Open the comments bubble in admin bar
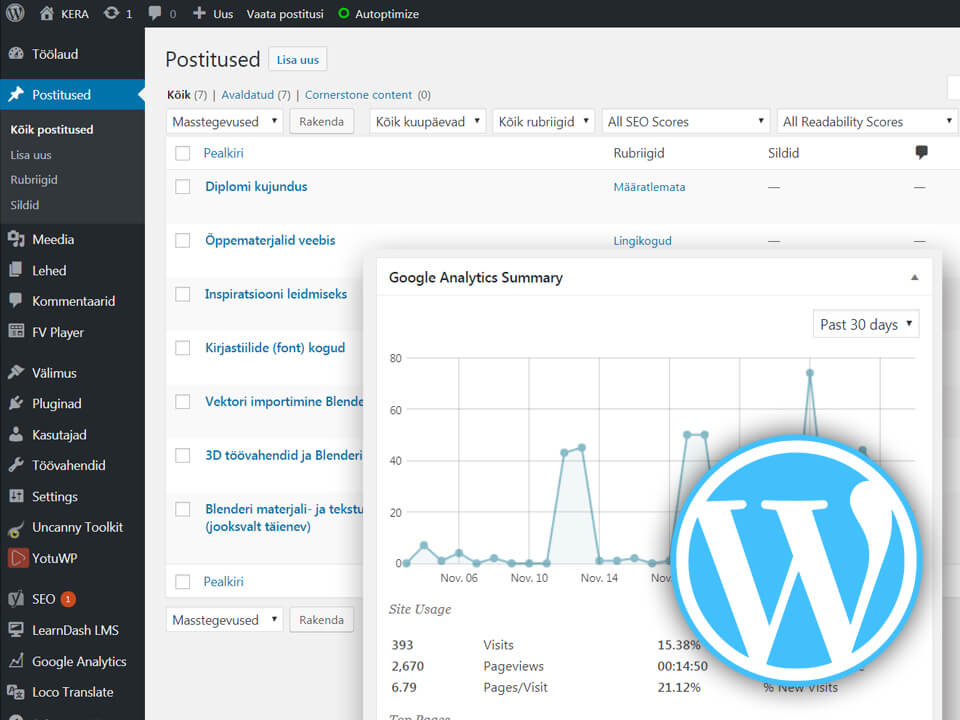Viewport: 960px width, 720px height. coord(154,13)
